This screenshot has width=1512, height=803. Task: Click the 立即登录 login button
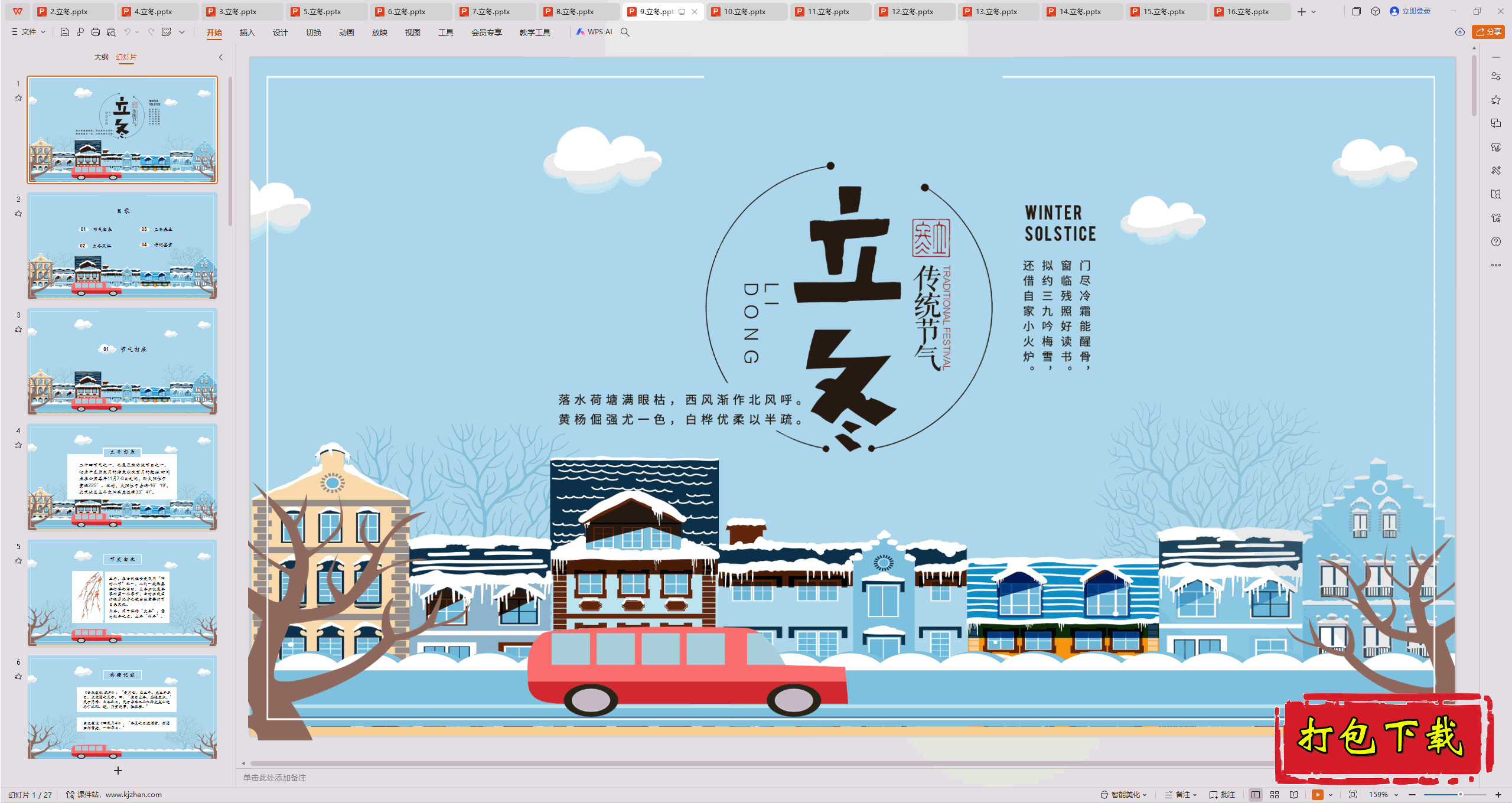click(x=1410, y=11)
